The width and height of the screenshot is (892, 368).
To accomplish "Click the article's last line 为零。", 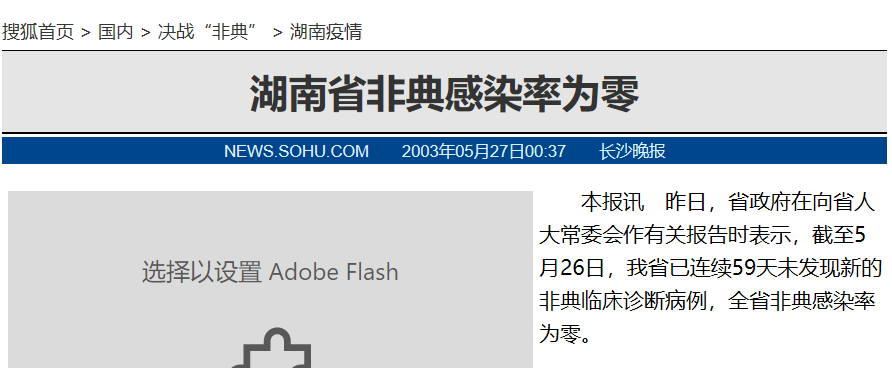I will (571, 334).
